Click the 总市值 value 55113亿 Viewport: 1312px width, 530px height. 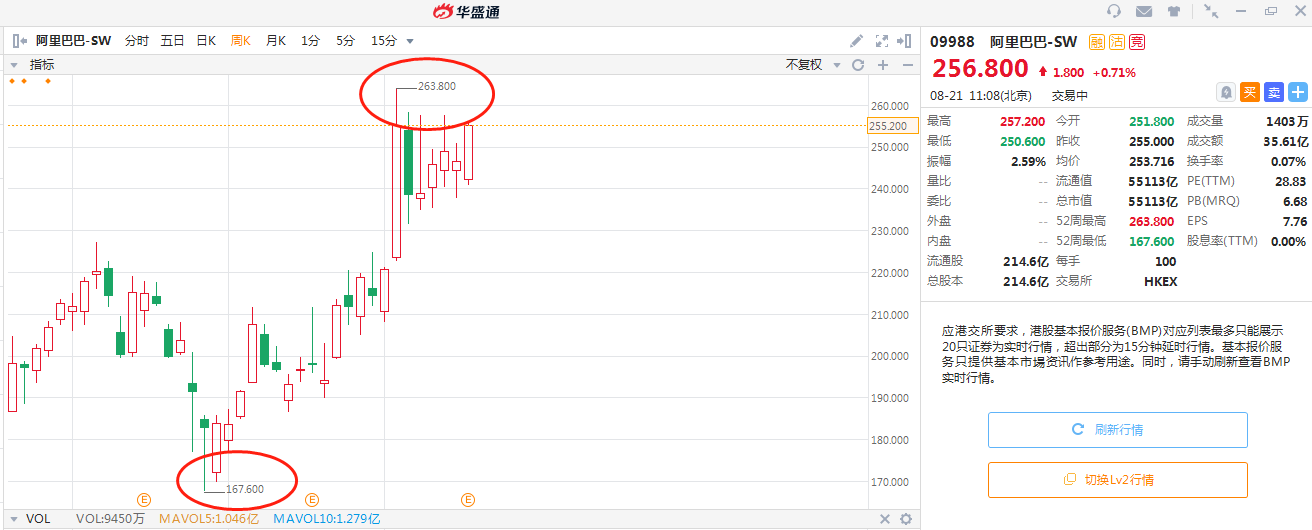pyautogui.click(x=1153, y=201)
